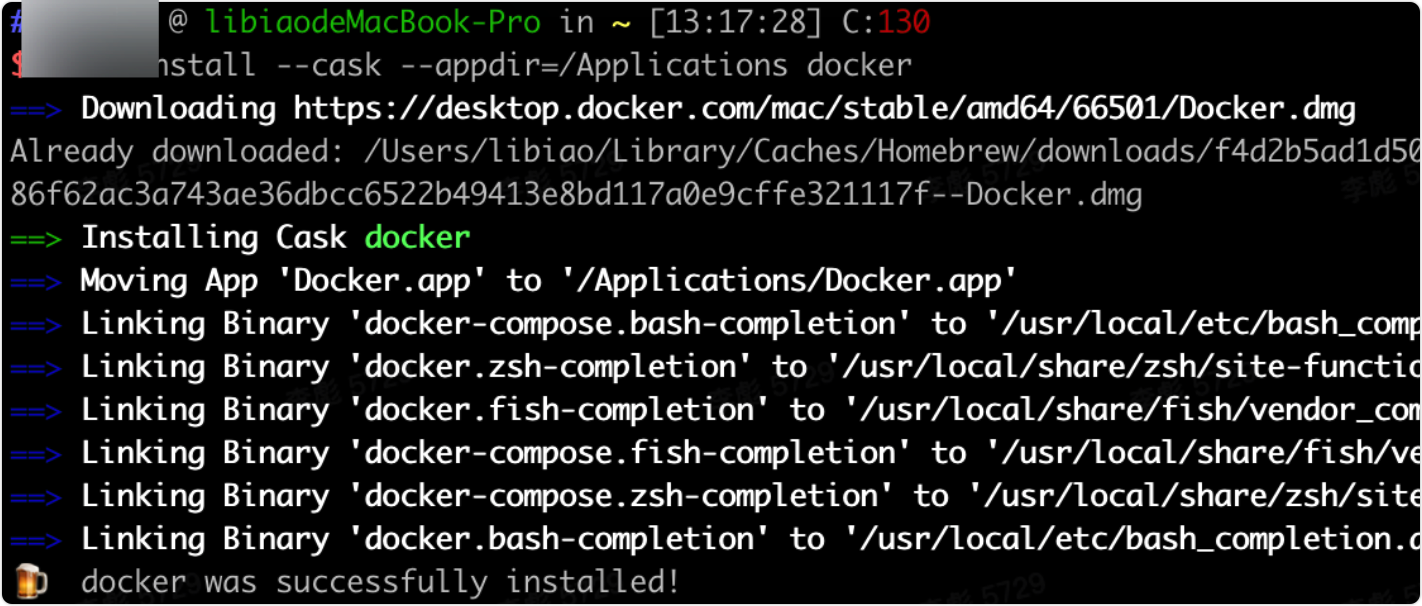Click the arrow before Moving App line
Viewport: 1422px width, 606px height.
click(36, 281)
